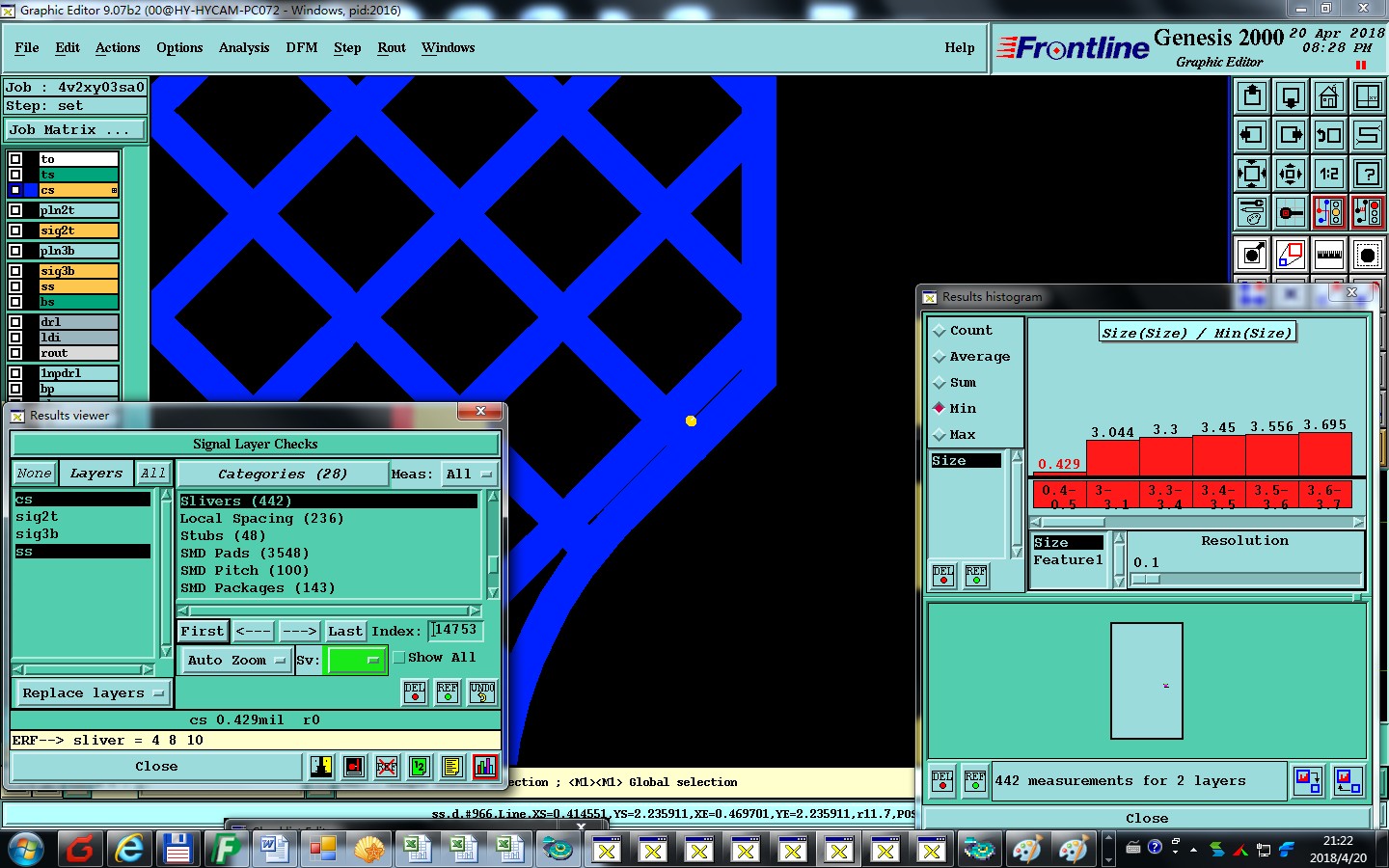This screenshot has height=868, width=1389.
Task: Click the <--- previous result button
Action: [x=254, y=632]
